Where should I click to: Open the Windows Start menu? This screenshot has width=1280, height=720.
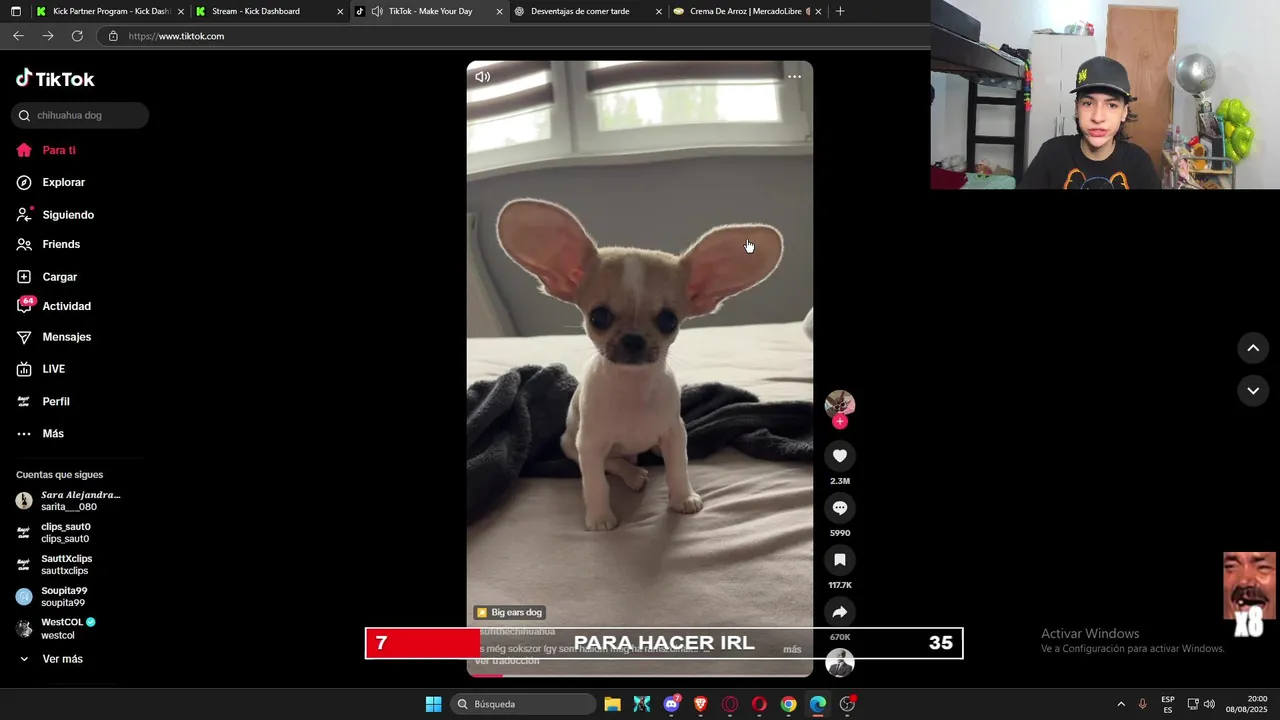click(433, 704)
